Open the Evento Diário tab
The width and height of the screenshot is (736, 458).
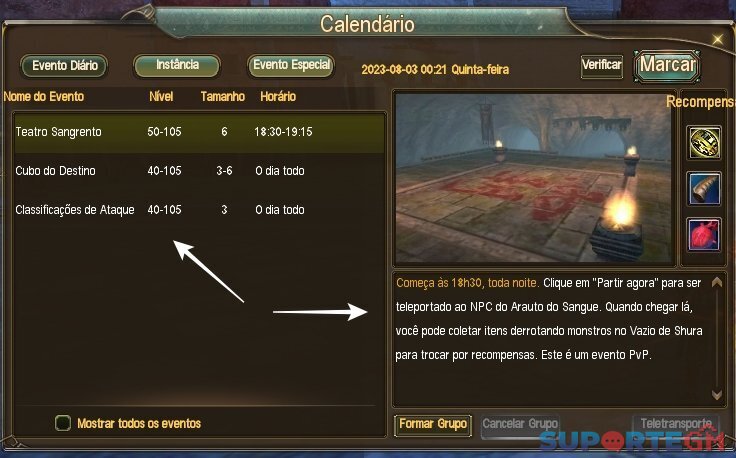tap(64, 65)
